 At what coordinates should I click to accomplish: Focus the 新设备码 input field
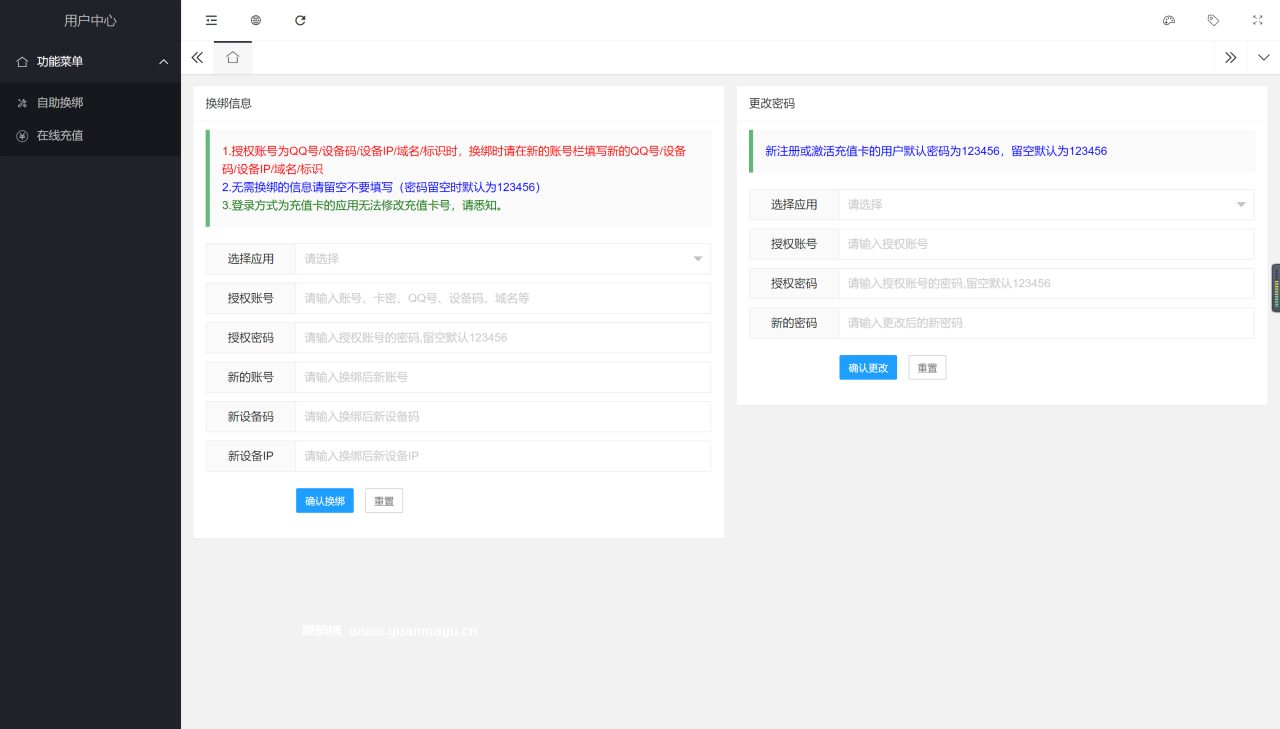503,417
